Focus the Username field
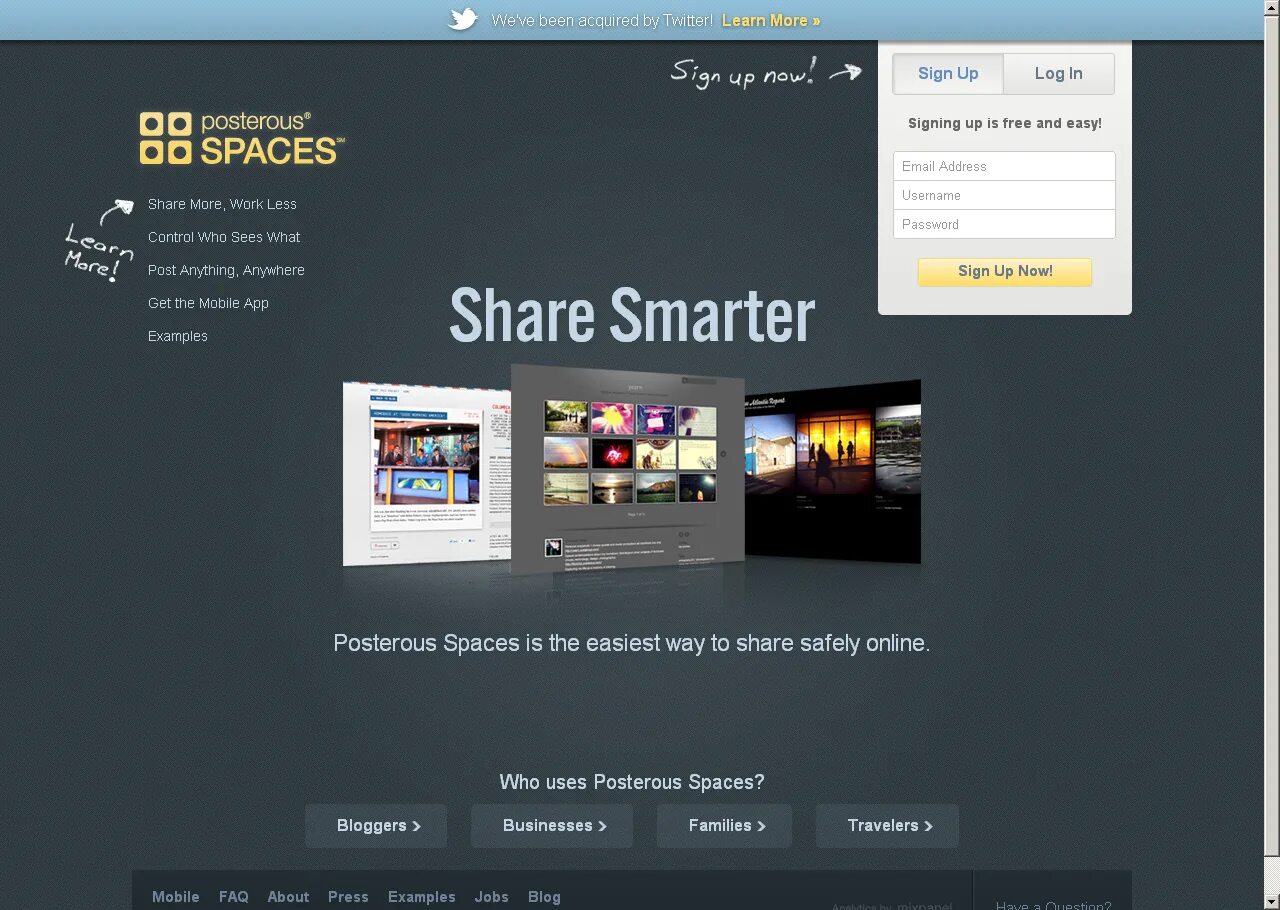The height and width of the screenshot is (910, 1280). [1004, 195]
